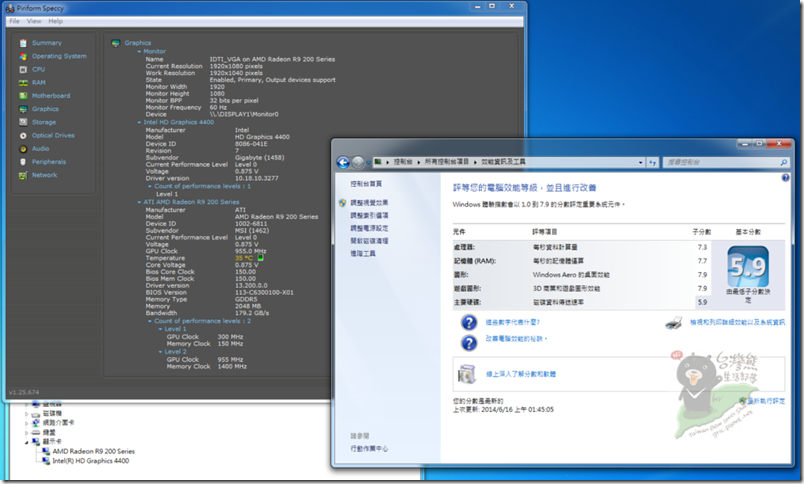Image resolution: width=804 pixels, height=484 pixels.
Task: Open the blue help question-mark icon at top right
Action: coord(786,178)
